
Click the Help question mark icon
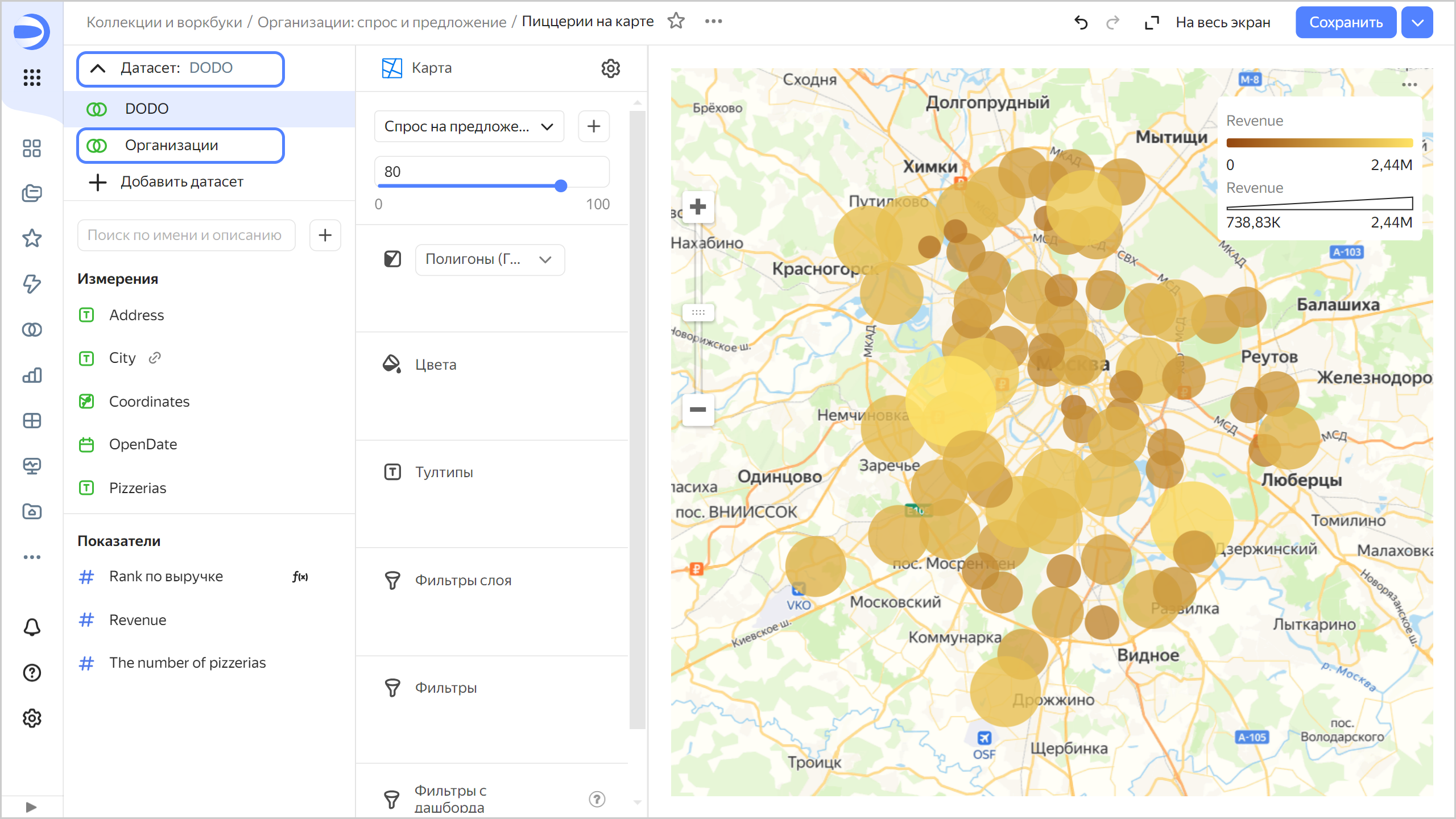point(32,673)
